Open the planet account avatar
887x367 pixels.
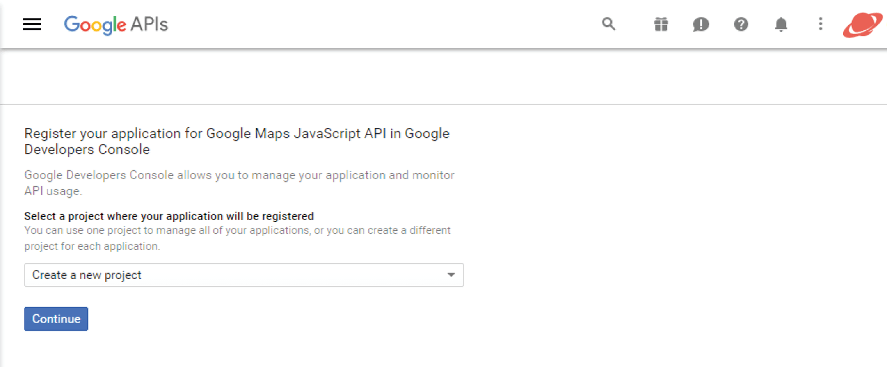[x=863, y=25]
